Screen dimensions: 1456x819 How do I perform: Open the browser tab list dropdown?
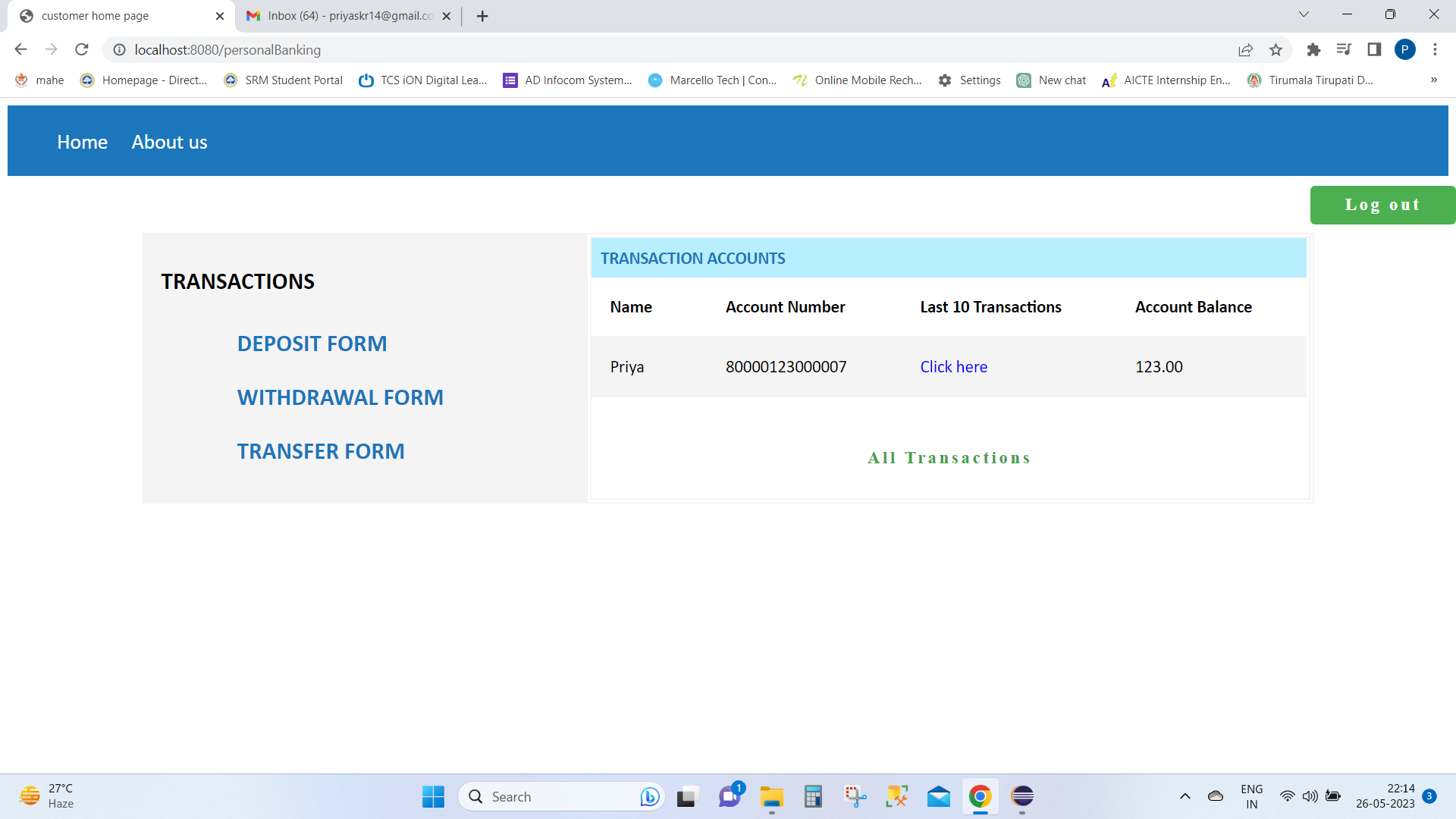(1304, 14)
